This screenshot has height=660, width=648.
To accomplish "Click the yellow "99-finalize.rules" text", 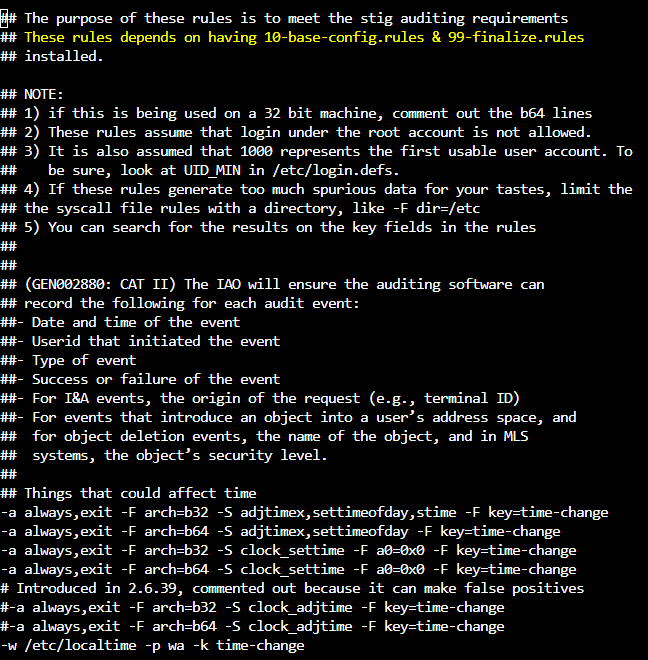I will (519, 38).
